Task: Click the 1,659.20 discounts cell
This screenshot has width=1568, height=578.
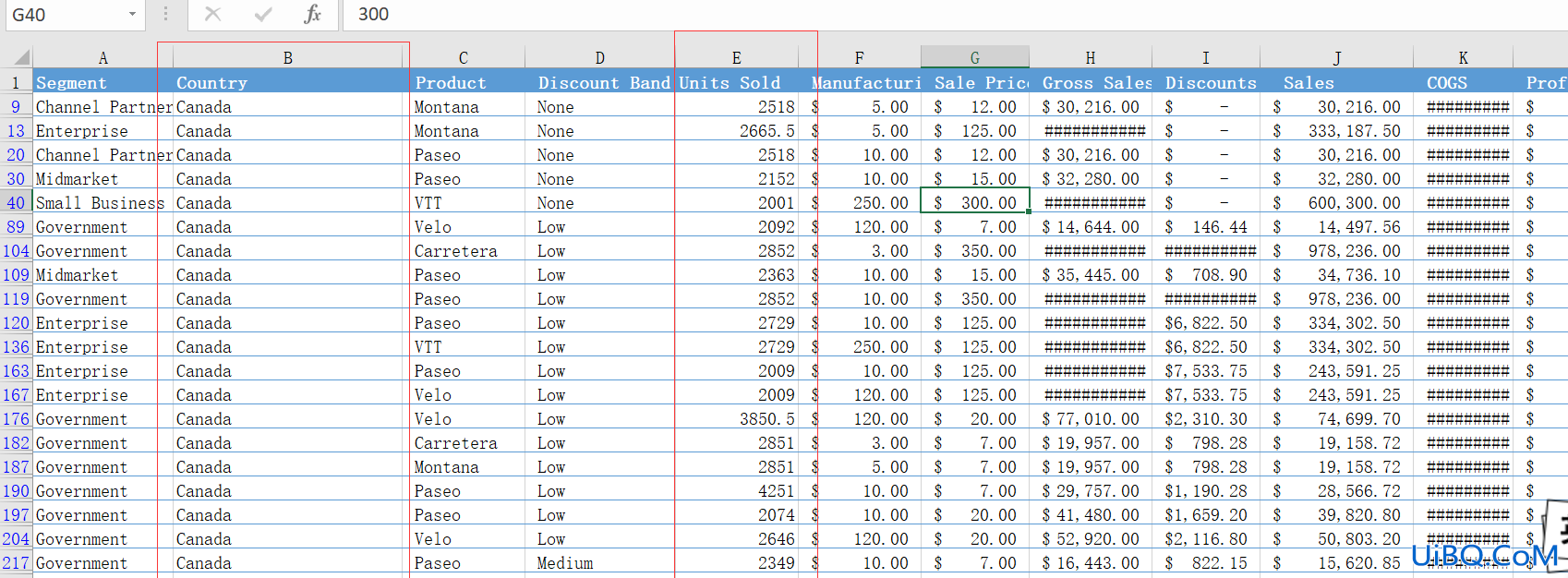Action: click(1206, 514)
